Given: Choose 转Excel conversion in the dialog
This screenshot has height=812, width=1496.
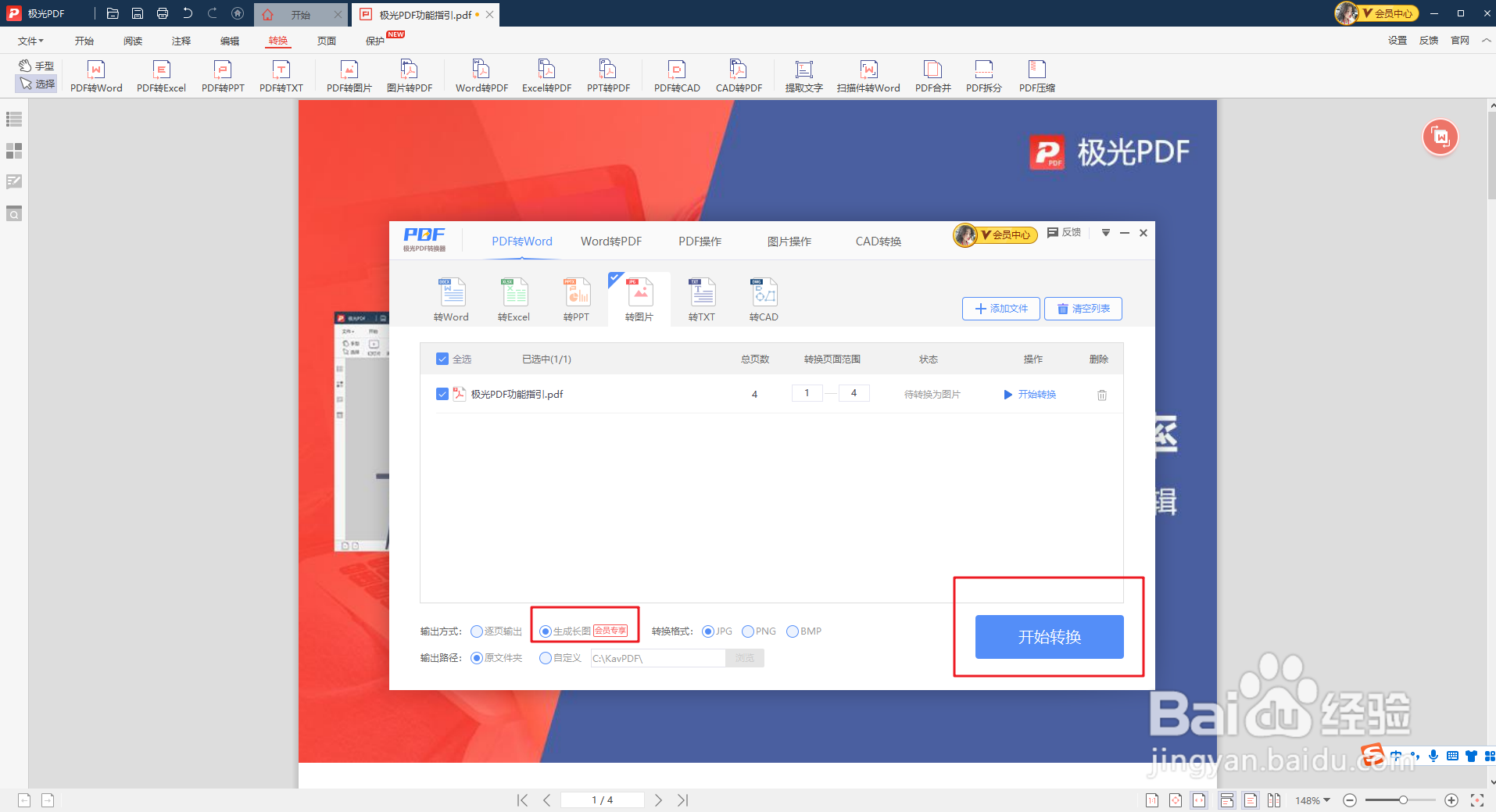Looking at the screenshot, I should click(514, 300).
